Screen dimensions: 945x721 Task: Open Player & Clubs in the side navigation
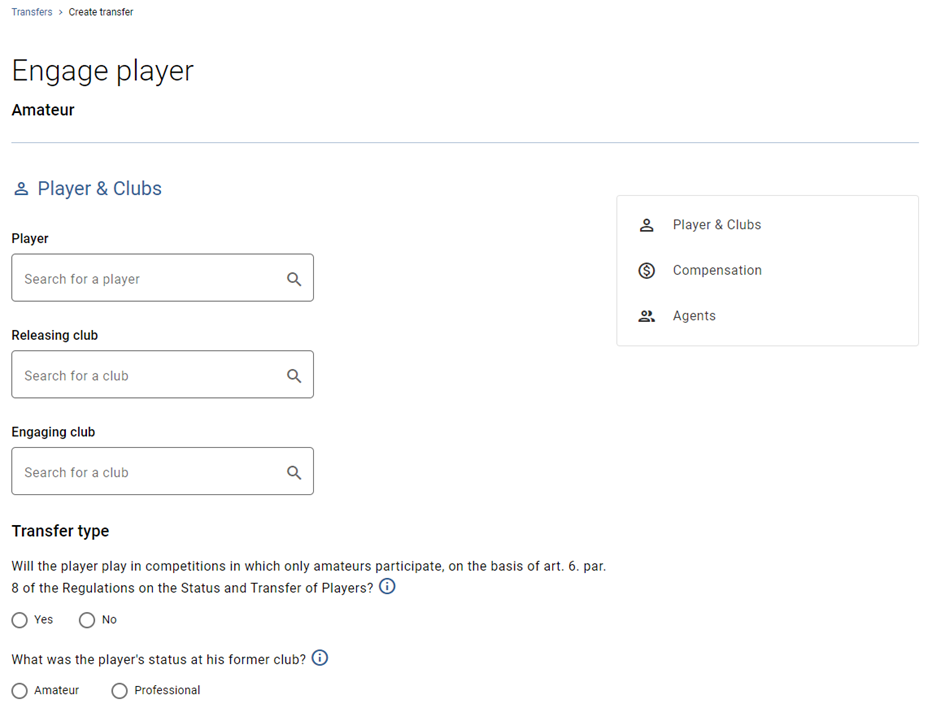(717, 225)
